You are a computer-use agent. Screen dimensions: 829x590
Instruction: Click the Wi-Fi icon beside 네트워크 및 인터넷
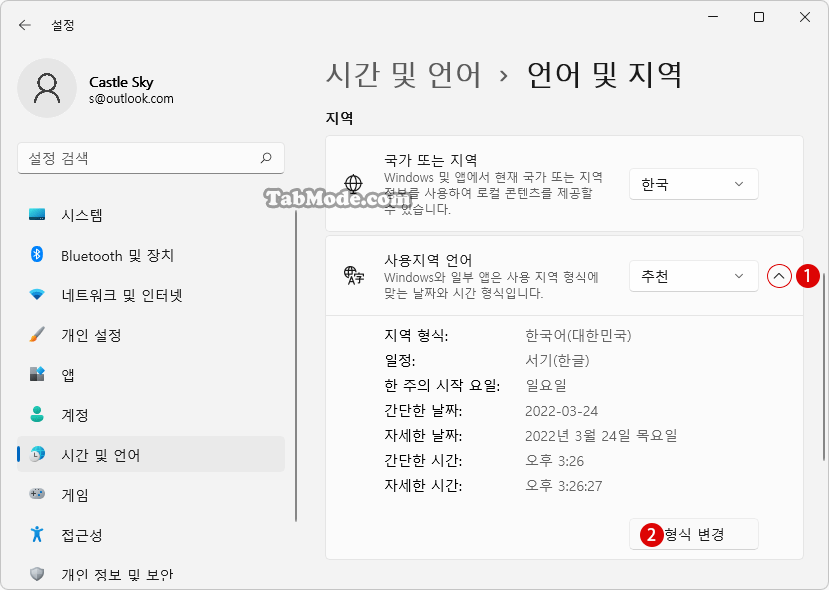coord(37,294)
